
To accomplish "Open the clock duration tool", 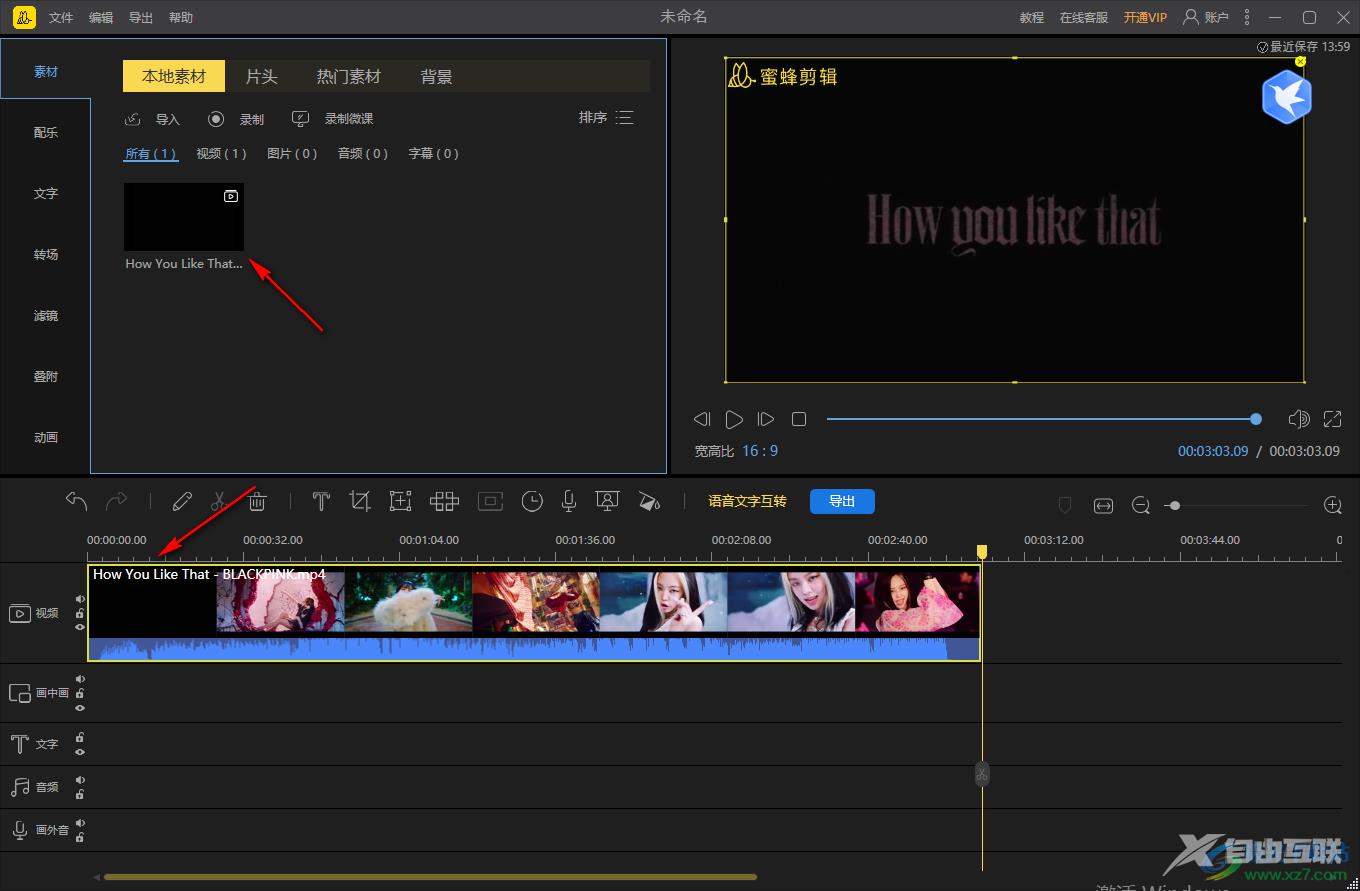I will tap(532, 501).
